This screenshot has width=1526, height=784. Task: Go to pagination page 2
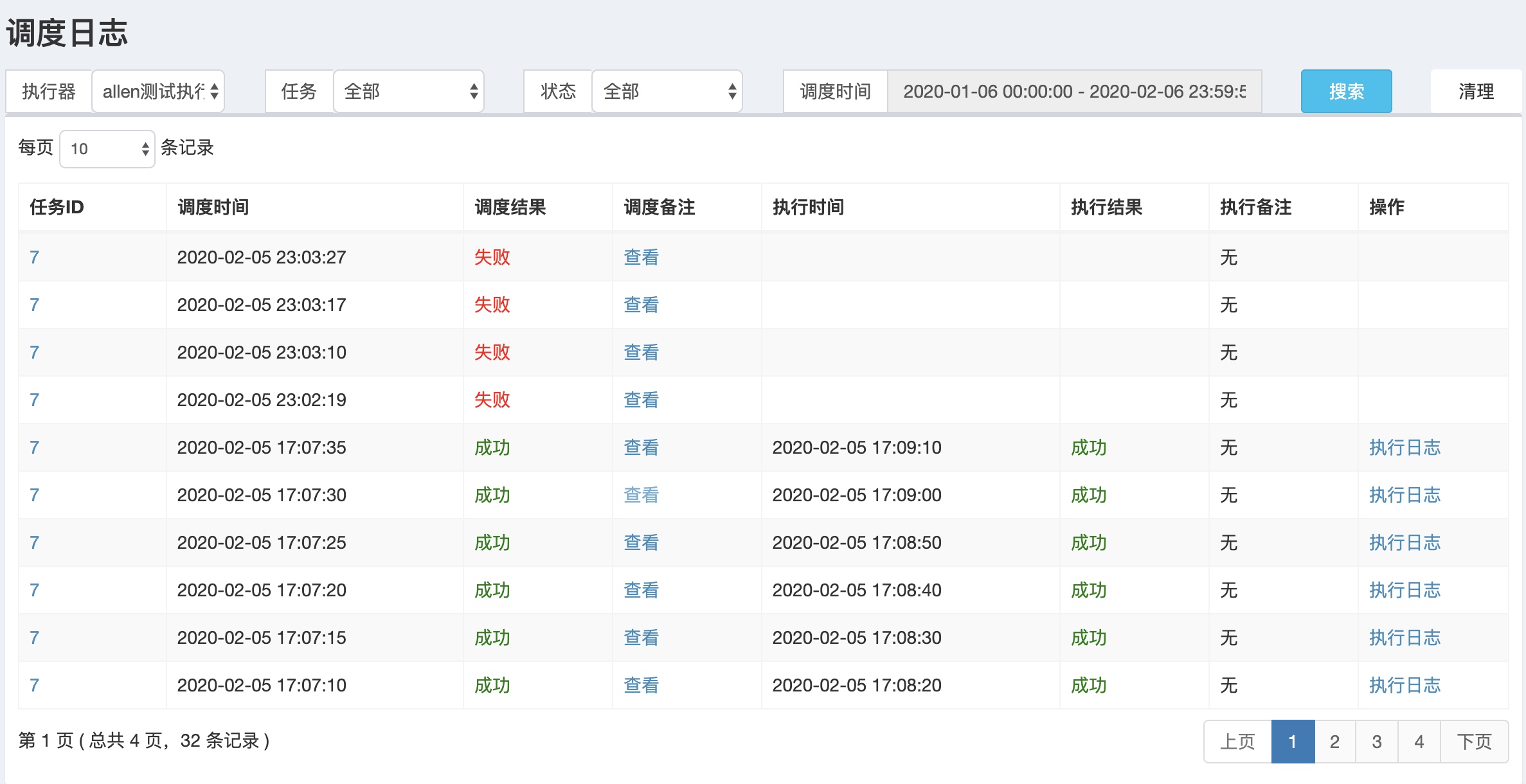click(x=1335, y=742)
